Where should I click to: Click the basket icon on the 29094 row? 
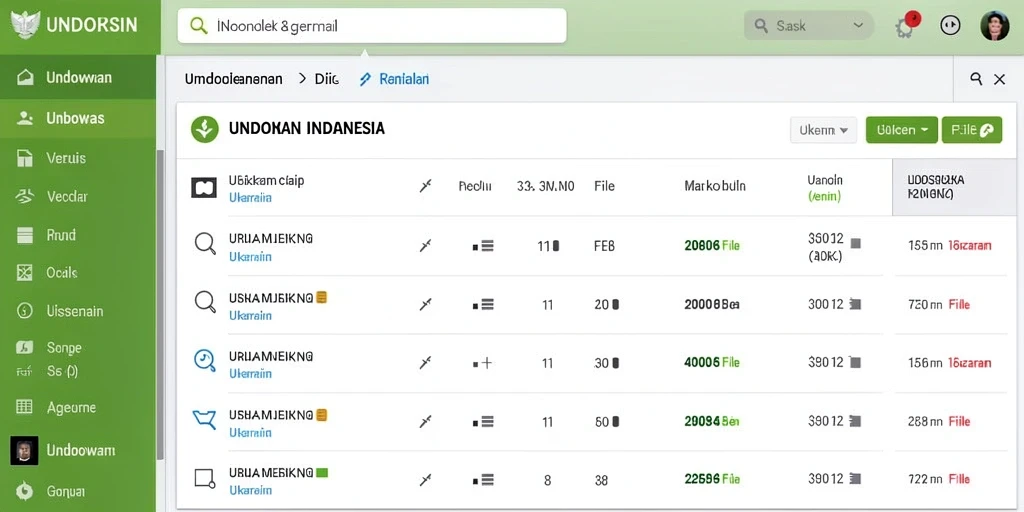tap(204, 419)
